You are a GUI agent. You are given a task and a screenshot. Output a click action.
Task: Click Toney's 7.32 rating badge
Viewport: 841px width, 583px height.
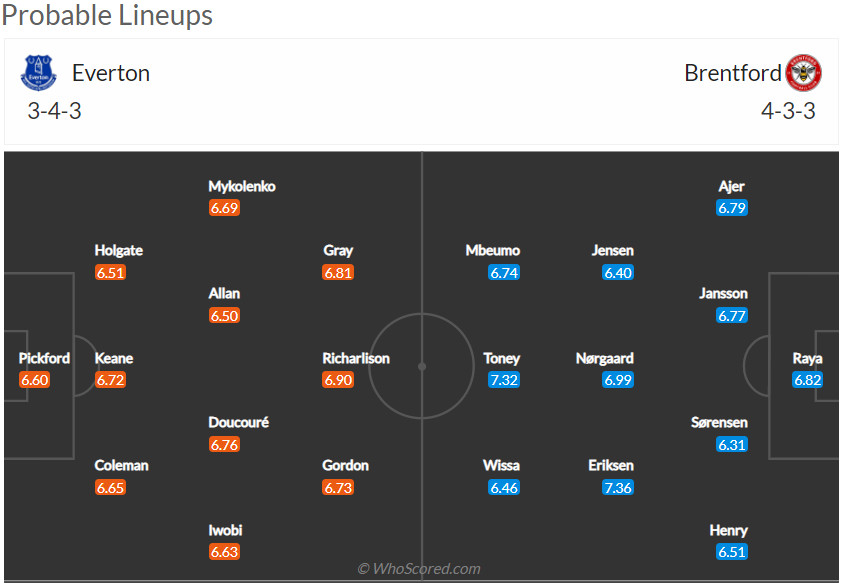point(504,380)
